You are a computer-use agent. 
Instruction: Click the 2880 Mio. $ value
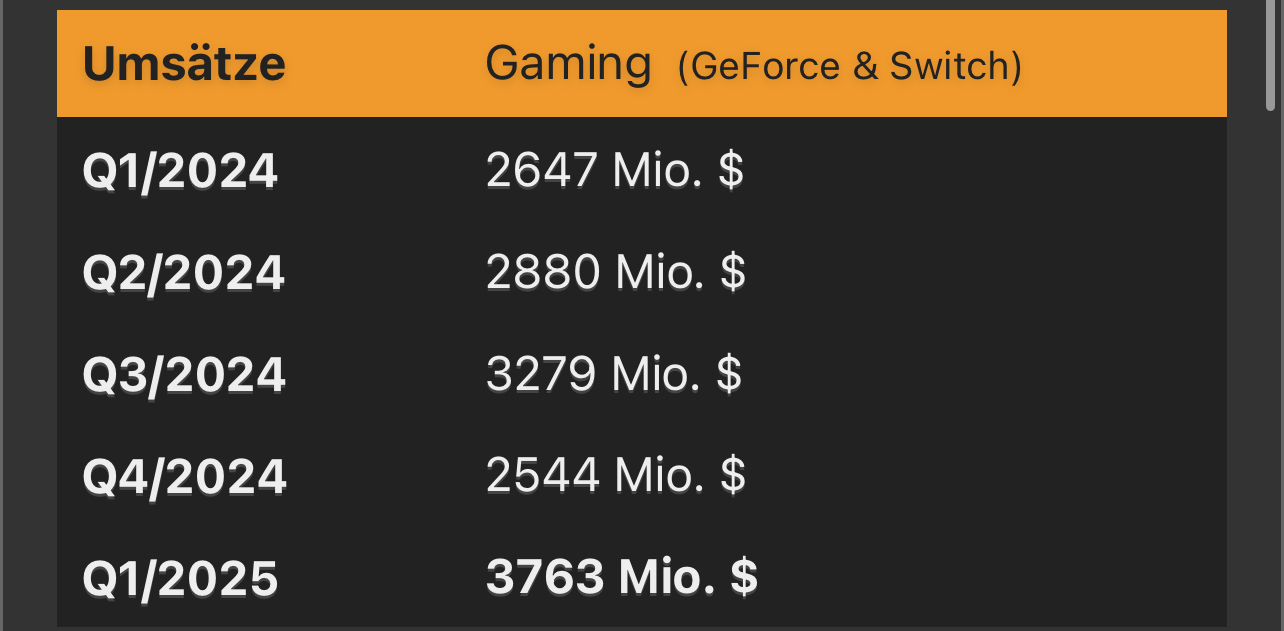(x=616, y=272)
